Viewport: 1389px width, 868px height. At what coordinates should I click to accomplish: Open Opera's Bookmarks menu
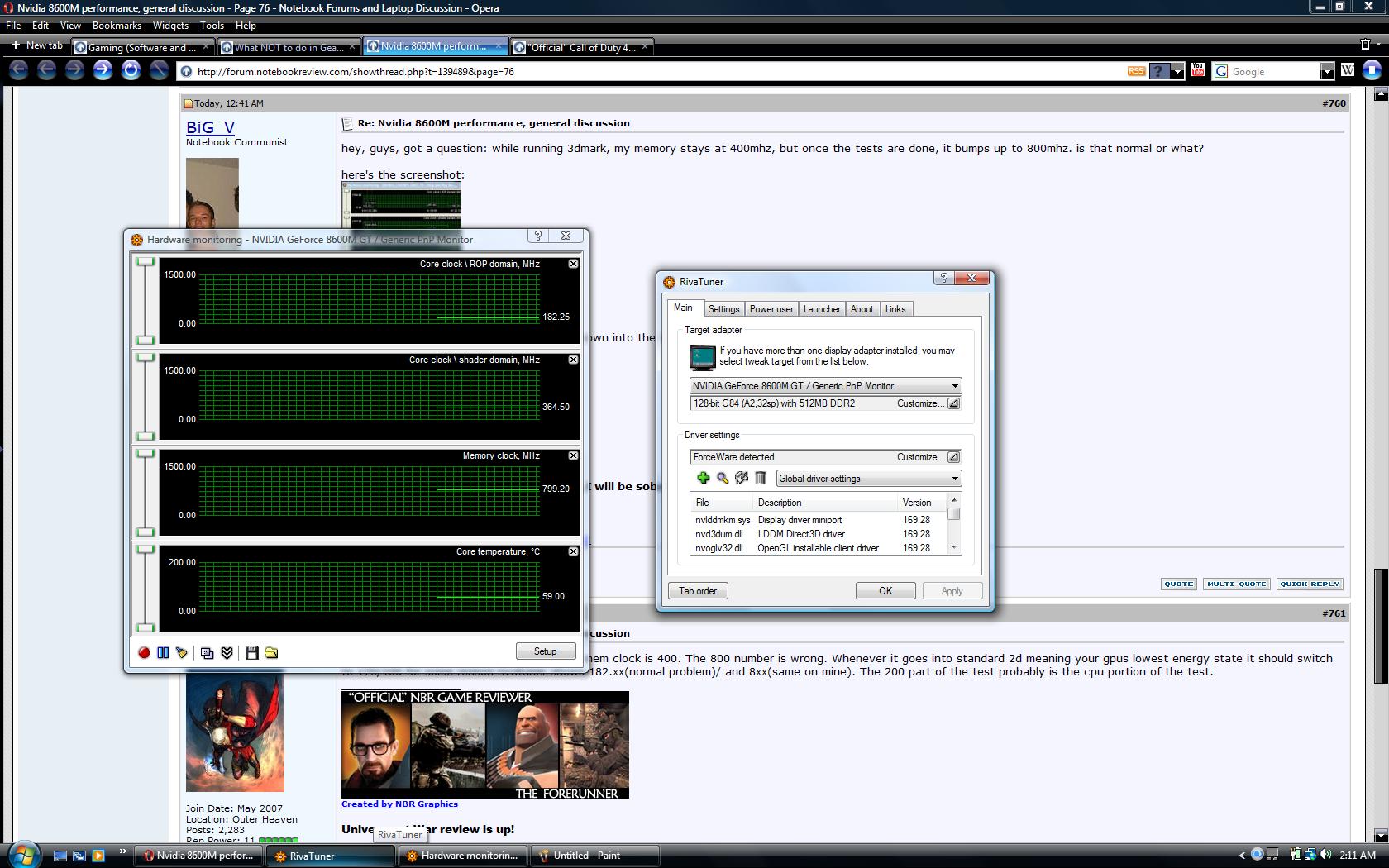click(x=117, y=26)
